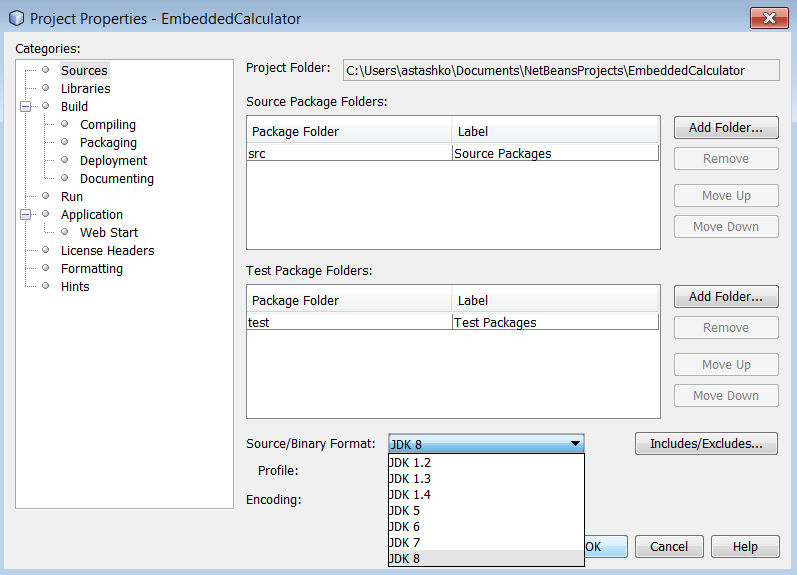
Task: Click Add Folder for Test Package Folders
Action: 725,297
